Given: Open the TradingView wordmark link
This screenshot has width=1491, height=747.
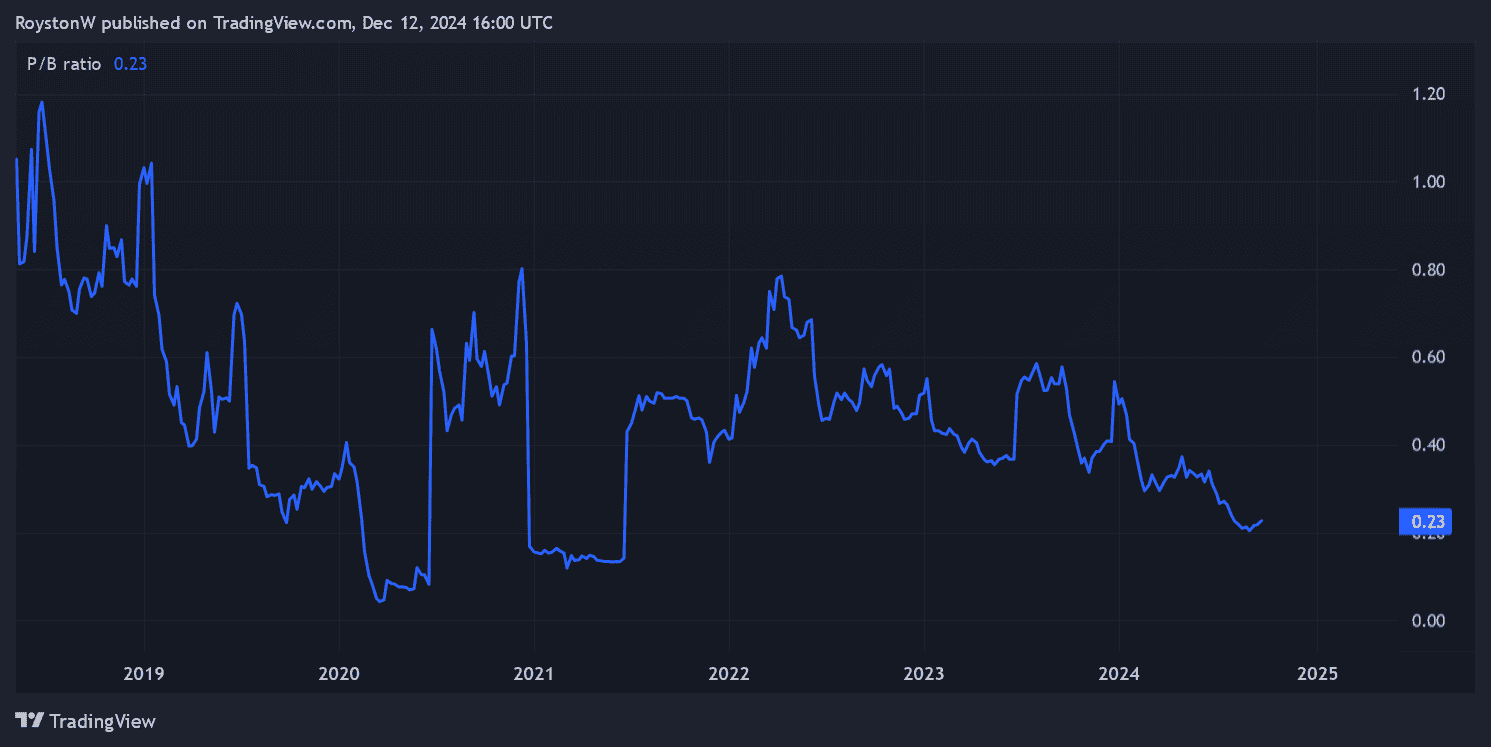Looking at the screenshot, I should coord(102,721).
